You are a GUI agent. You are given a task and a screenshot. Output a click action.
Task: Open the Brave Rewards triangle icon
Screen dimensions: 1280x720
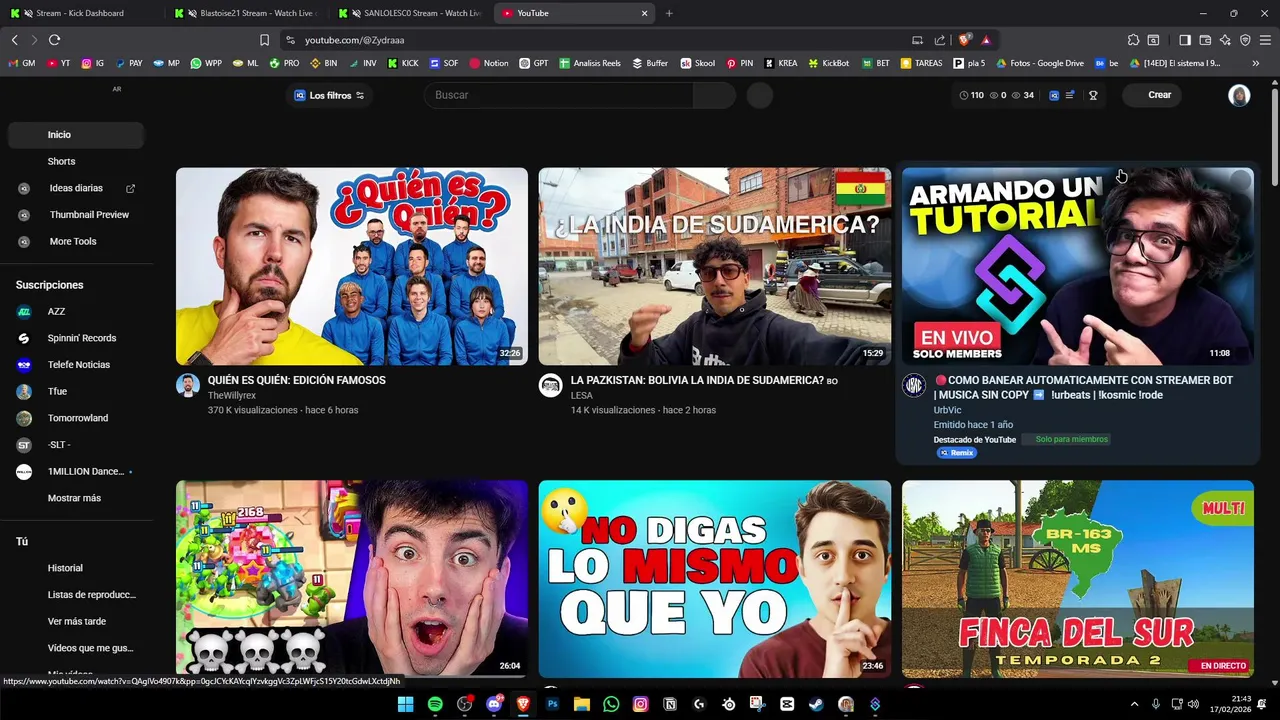(986, 40)
